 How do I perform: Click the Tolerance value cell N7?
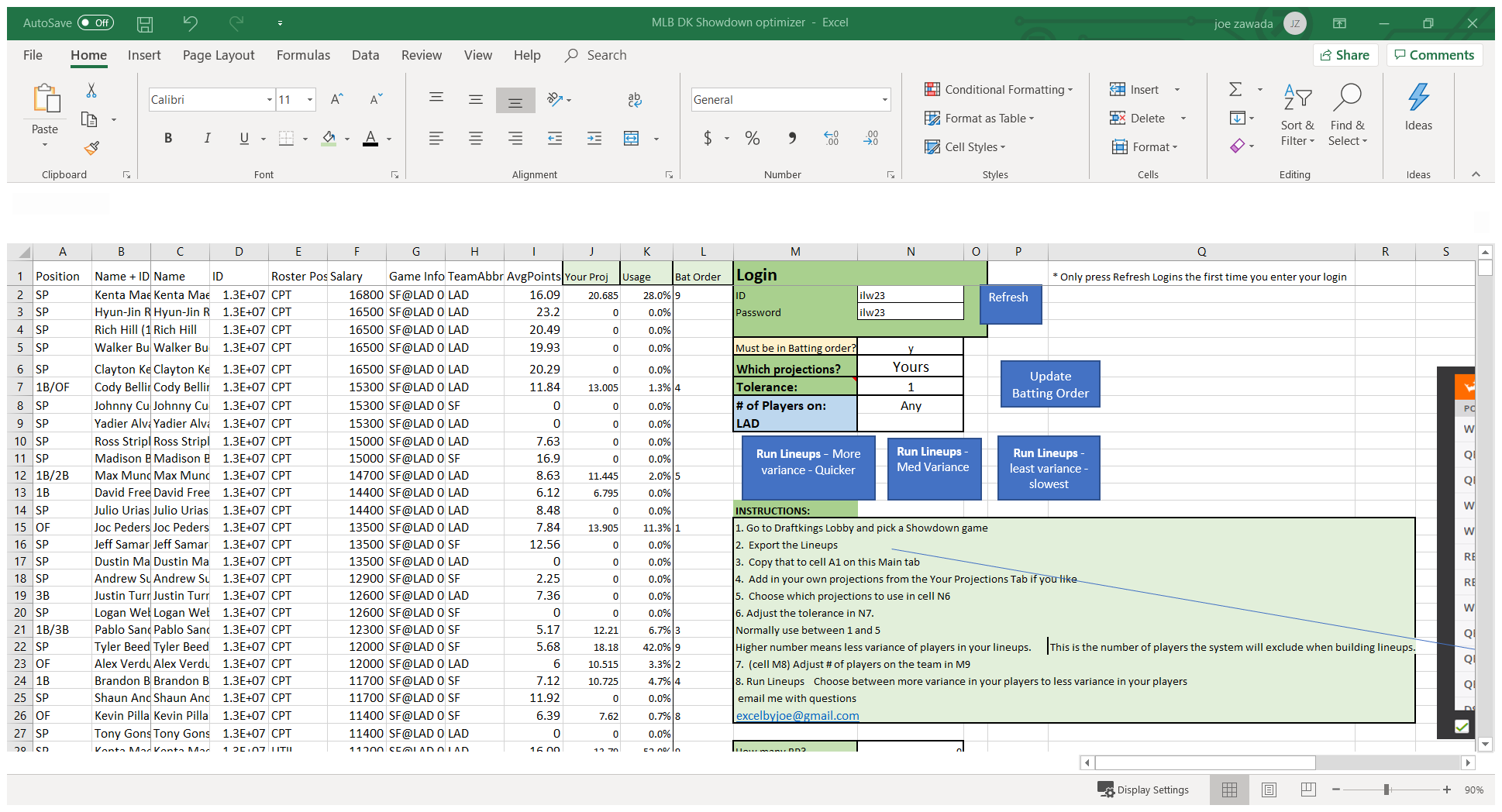(x=911, y=387)
